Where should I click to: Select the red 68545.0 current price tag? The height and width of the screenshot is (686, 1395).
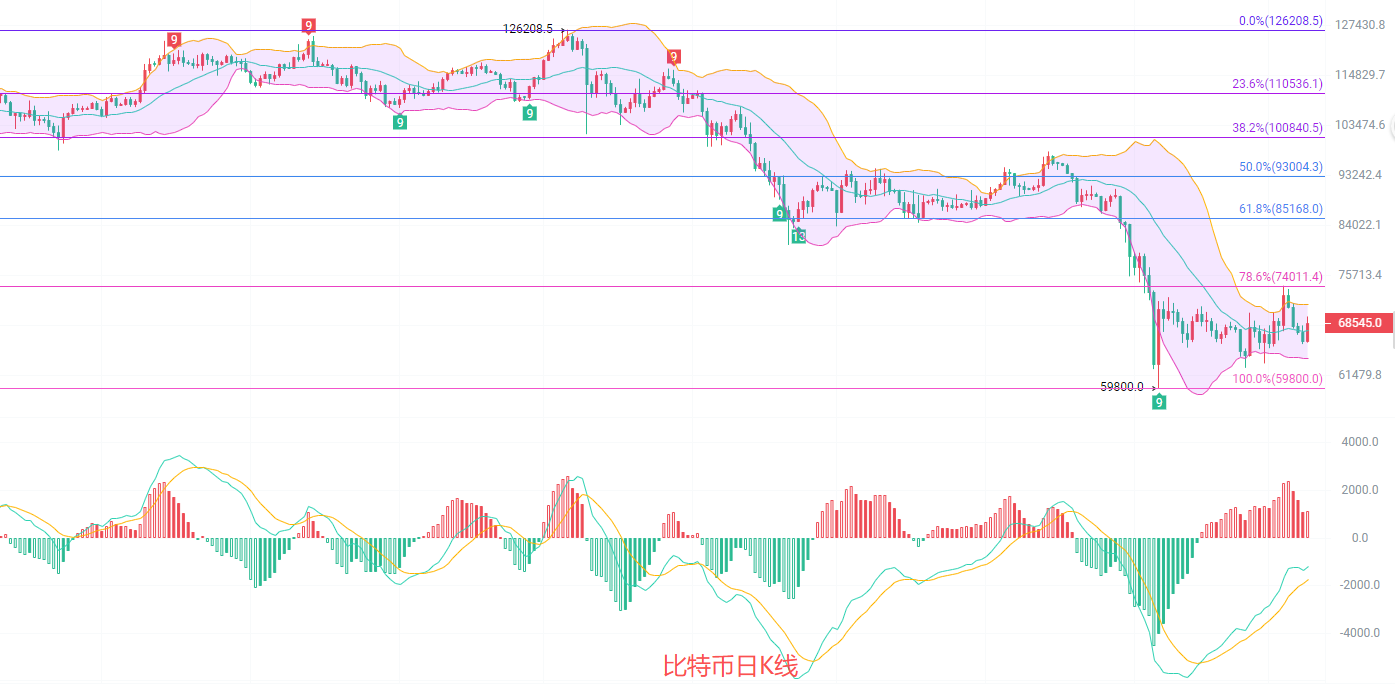pos(1359,323)
